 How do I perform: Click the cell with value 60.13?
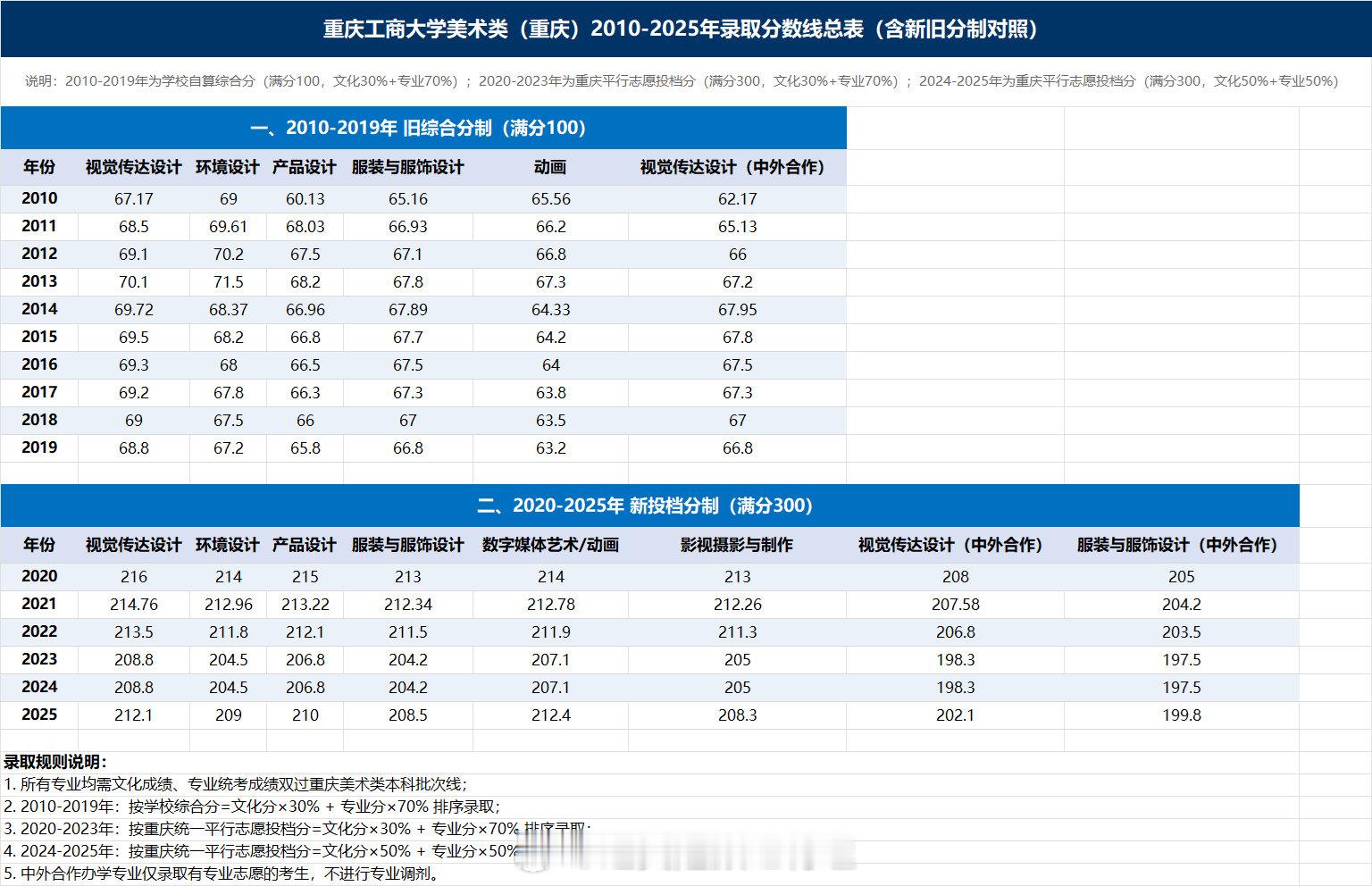click(x=305, y=199)
